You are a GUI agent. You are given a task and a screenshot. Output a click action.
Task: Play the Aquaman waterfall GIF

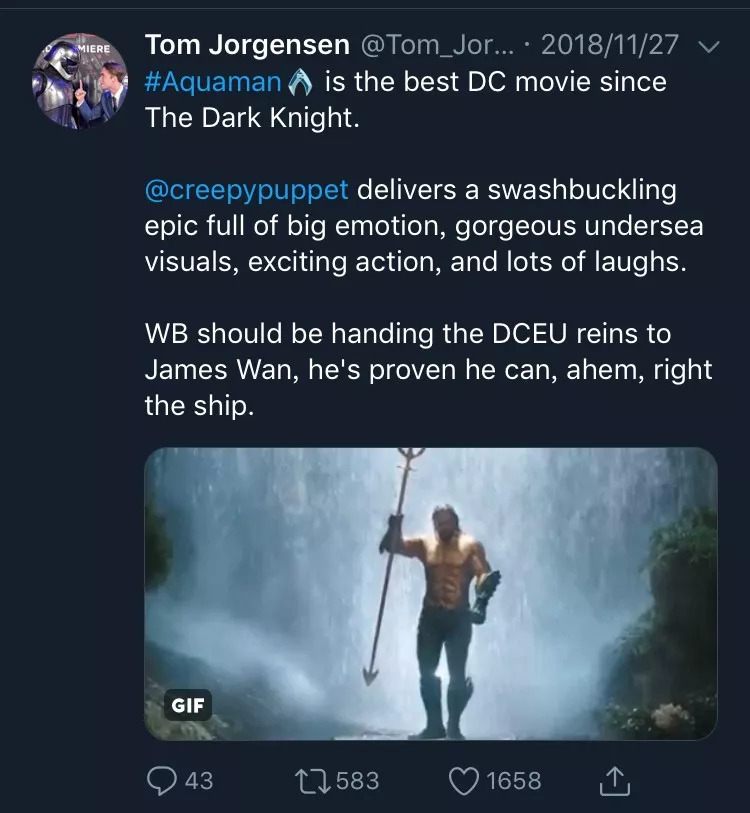[x=431, y=593]
